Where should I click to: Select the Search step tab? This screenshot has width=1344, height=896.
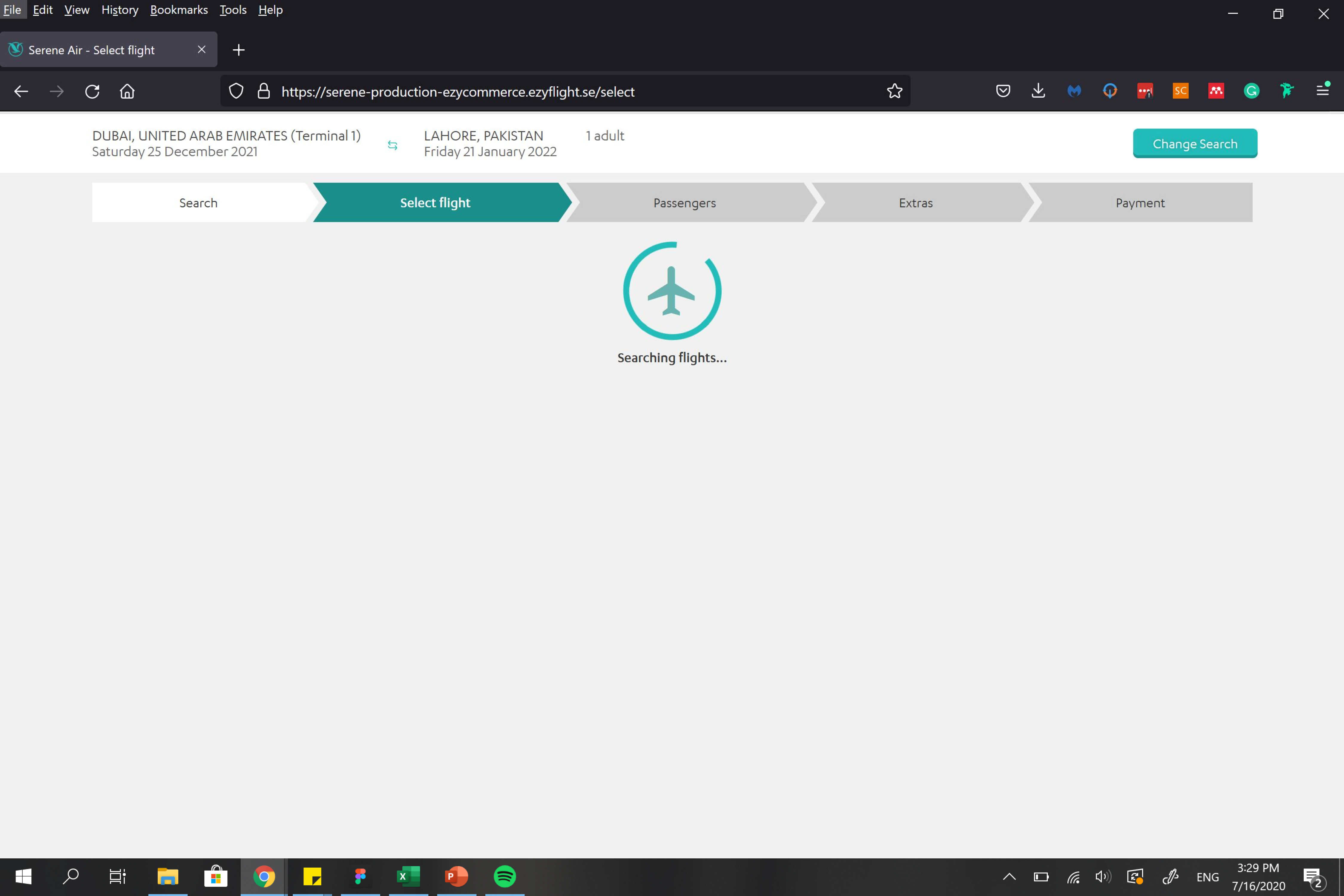[198, 202]
